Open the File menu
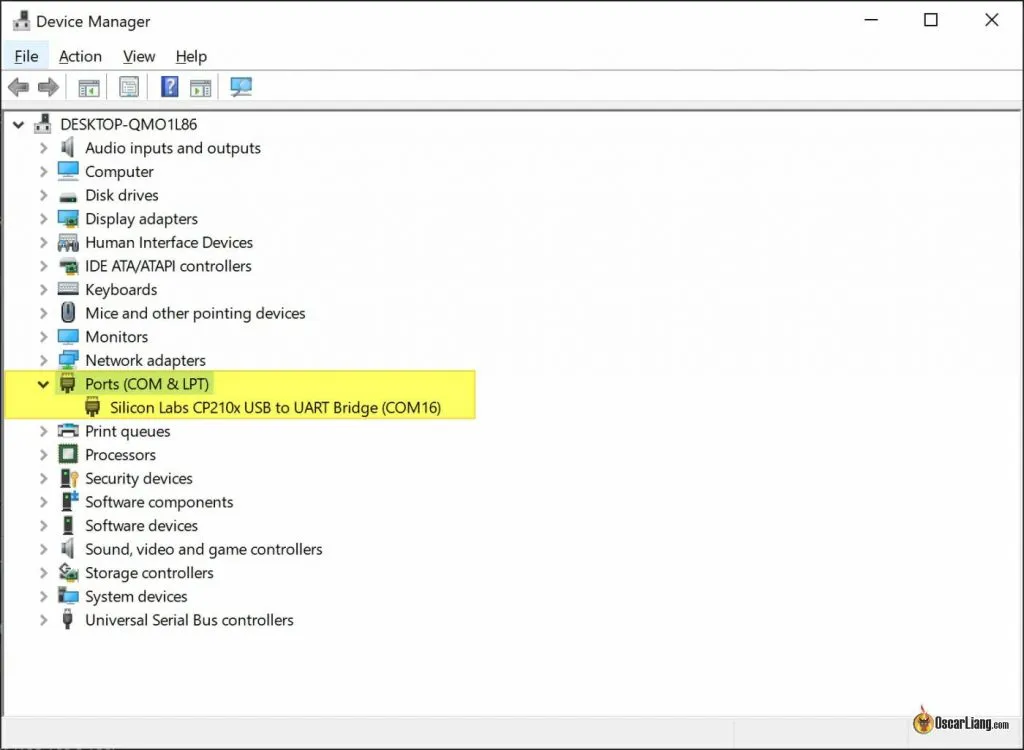 [26, 56]
